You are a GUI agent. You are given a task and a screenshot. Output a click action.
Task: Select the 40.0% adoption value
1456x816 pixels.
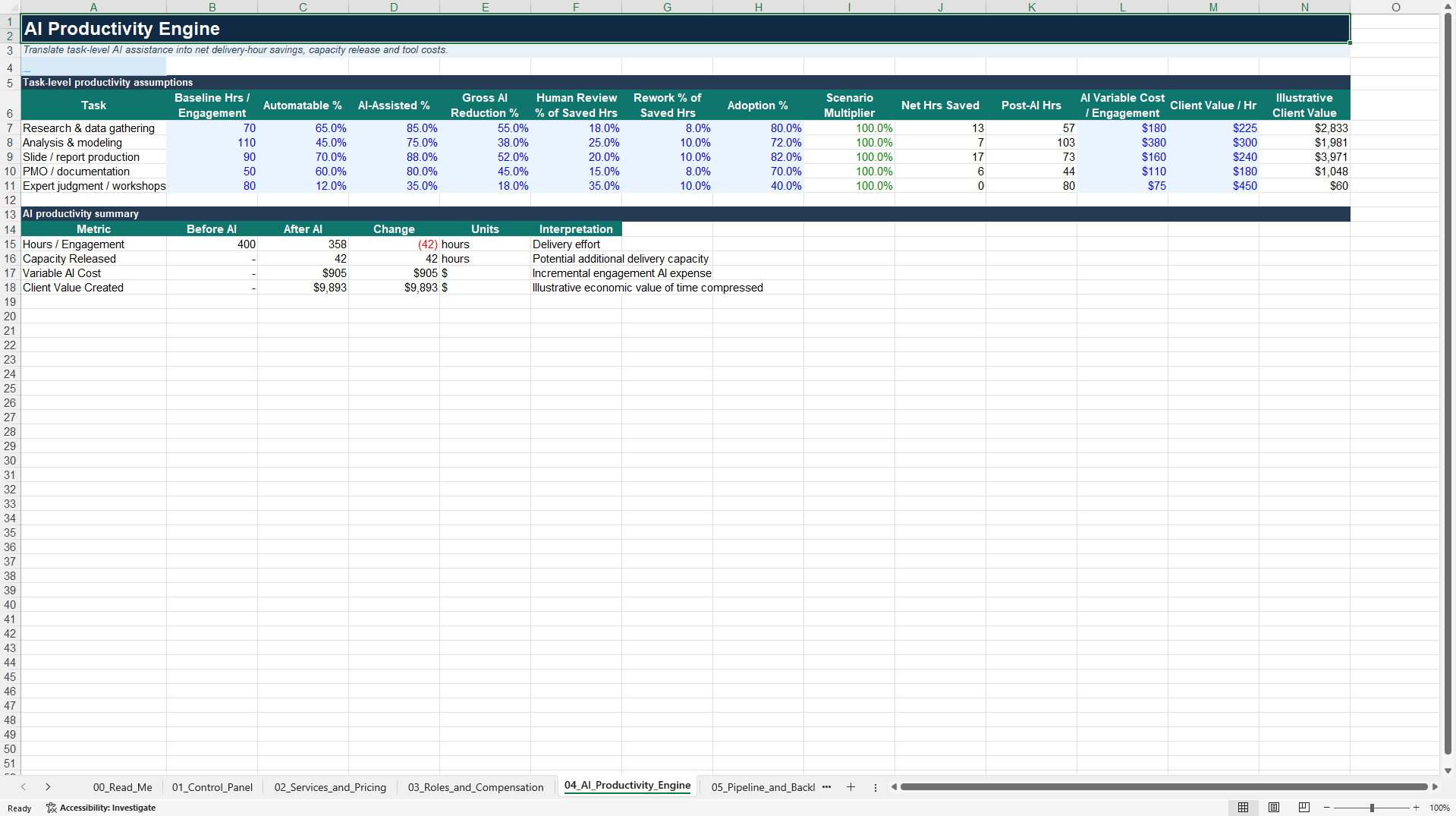758,186
